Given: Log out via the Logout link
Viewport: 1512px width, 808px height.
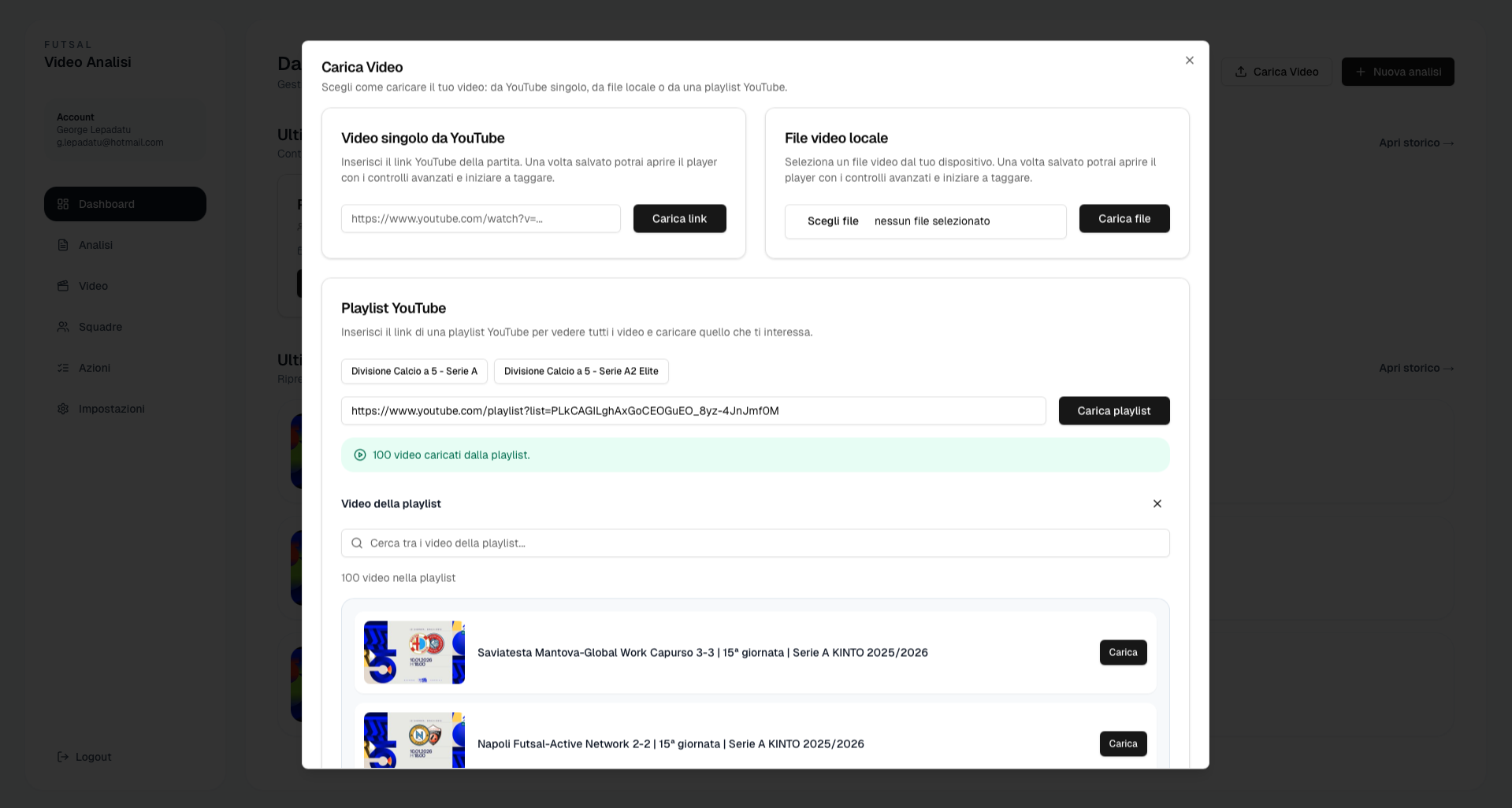Looking at the screenshot, I should (x=84, y=757).
